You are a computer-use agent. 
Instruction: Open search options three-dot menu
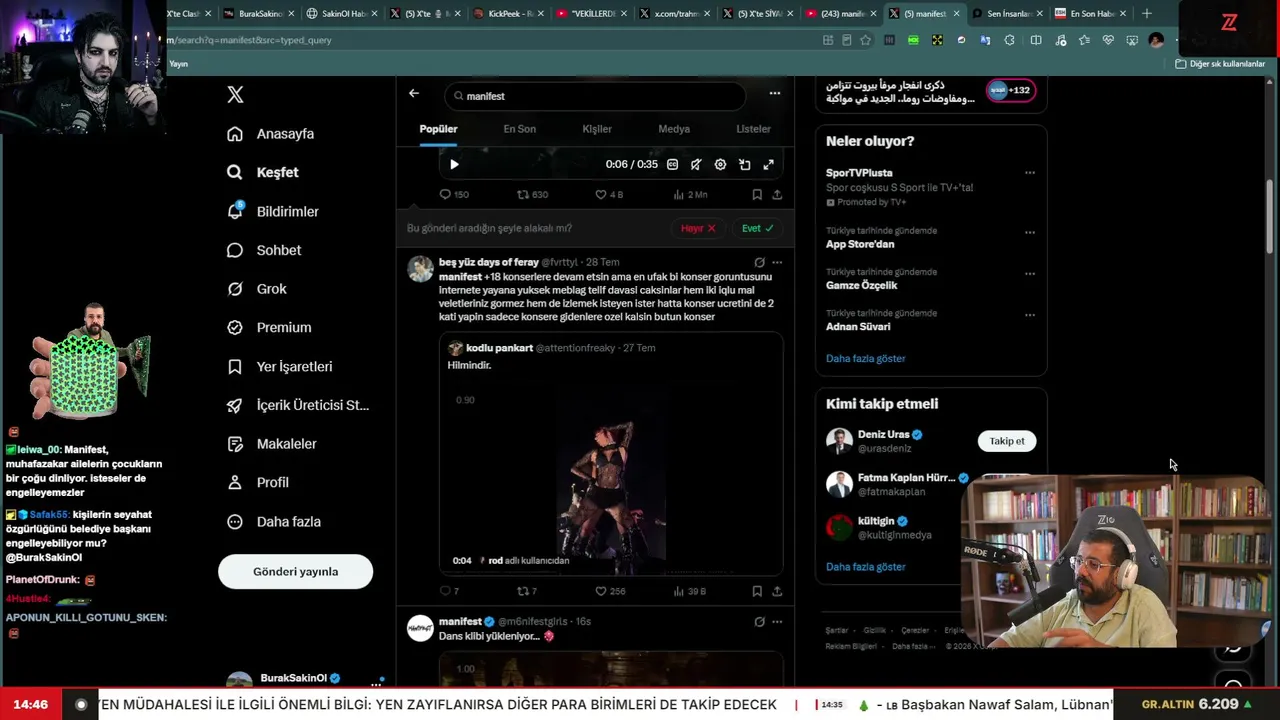[775, 93]
